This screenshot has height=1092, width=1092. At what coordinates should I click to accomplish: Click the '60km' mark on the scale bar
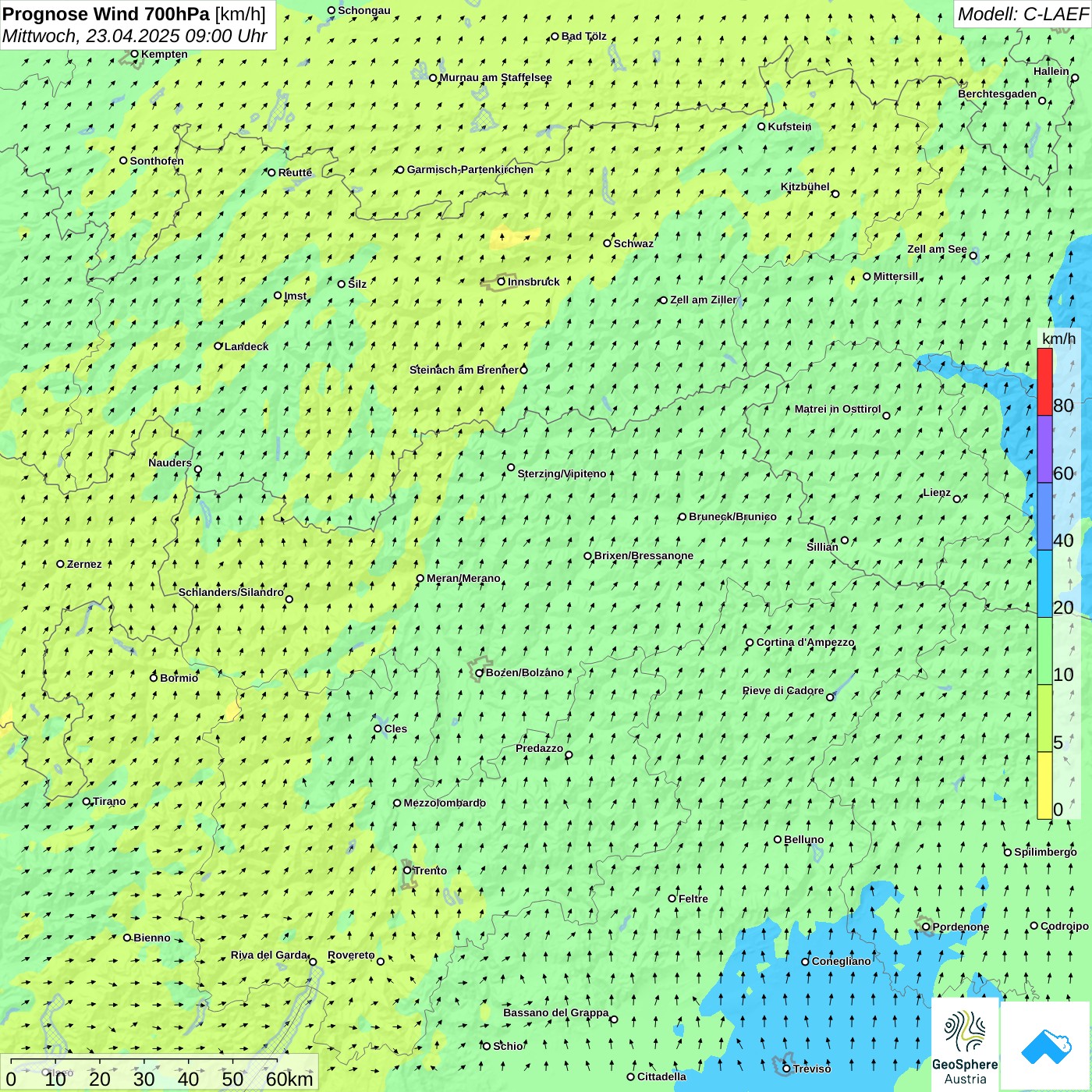(289, 1079)
